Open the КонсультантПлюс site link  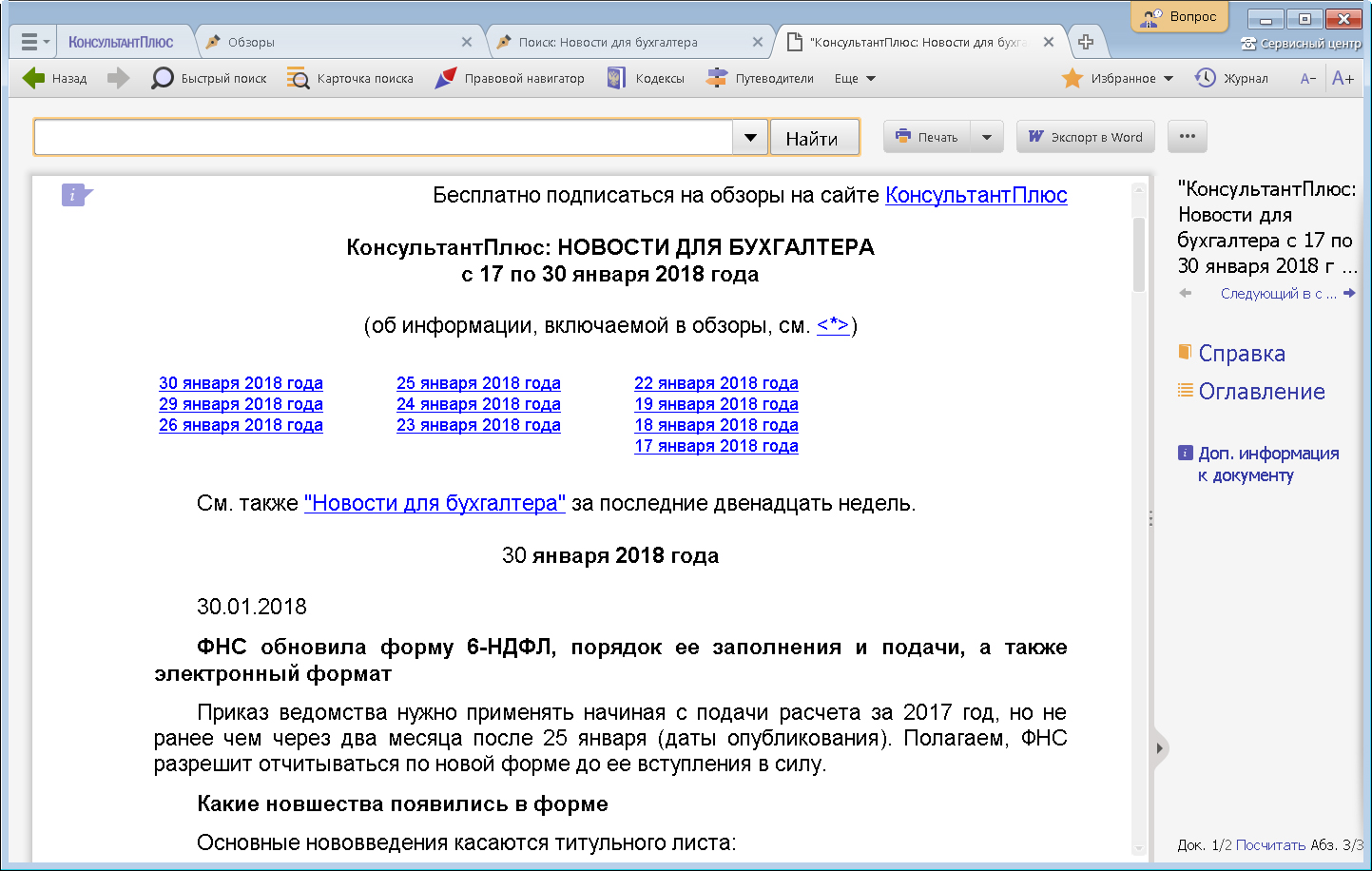(x=976, y=195)
